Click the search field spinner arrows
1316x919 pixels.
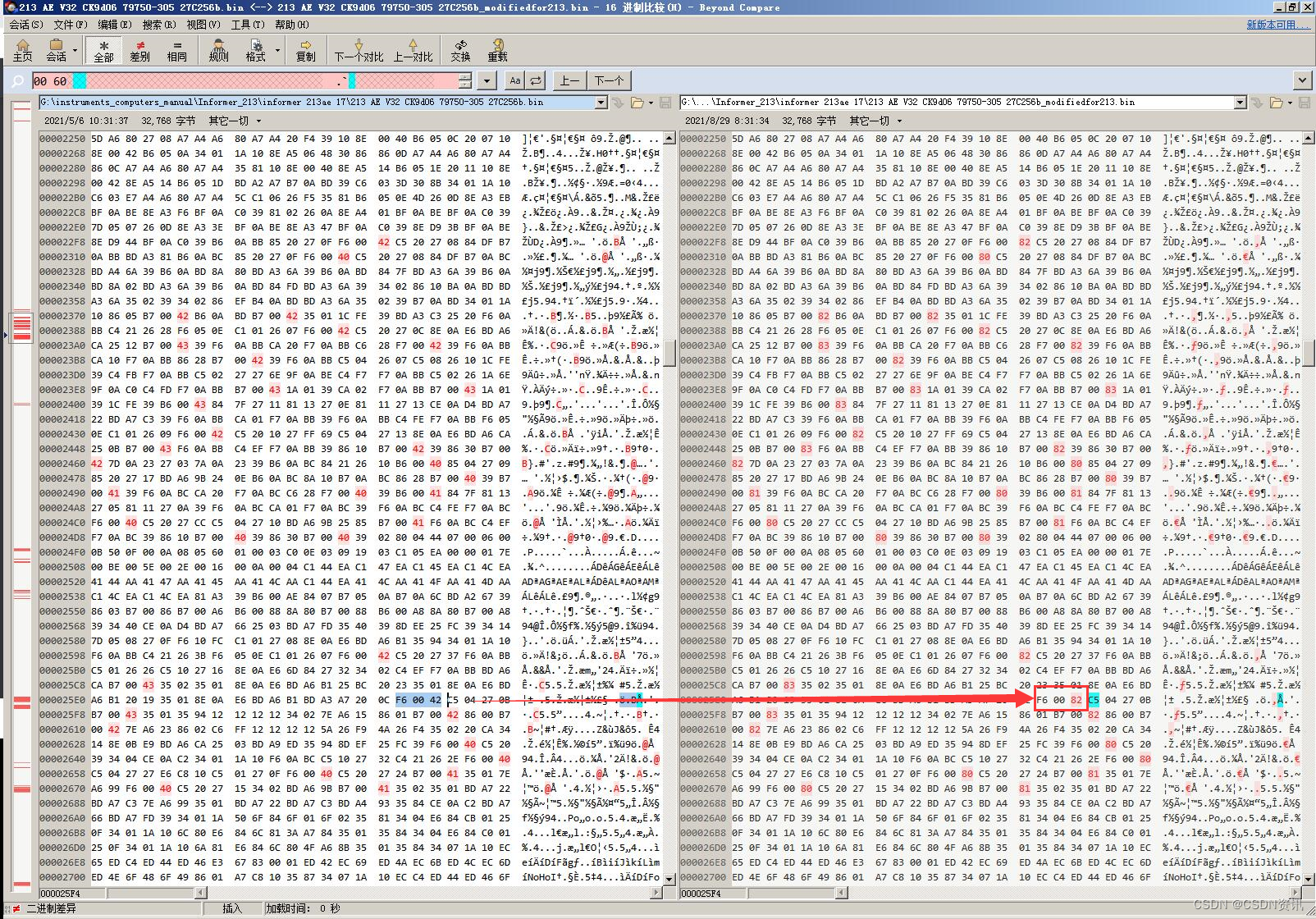tap(465, 80)
